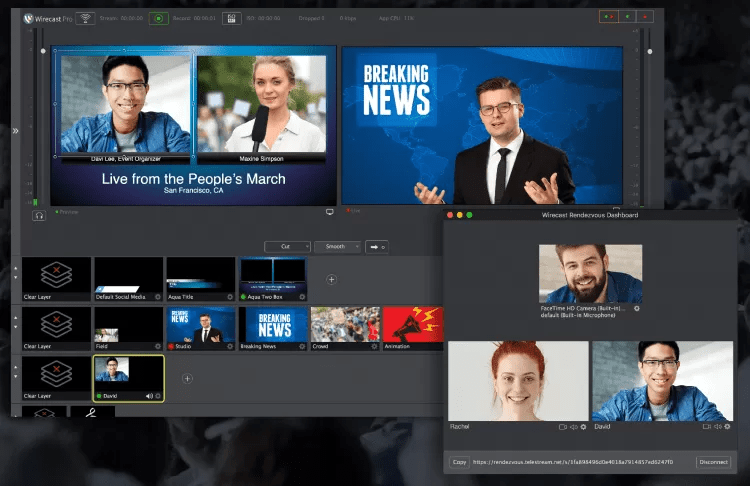Open the Smooth transition dropdown

[x=337, y=246]
